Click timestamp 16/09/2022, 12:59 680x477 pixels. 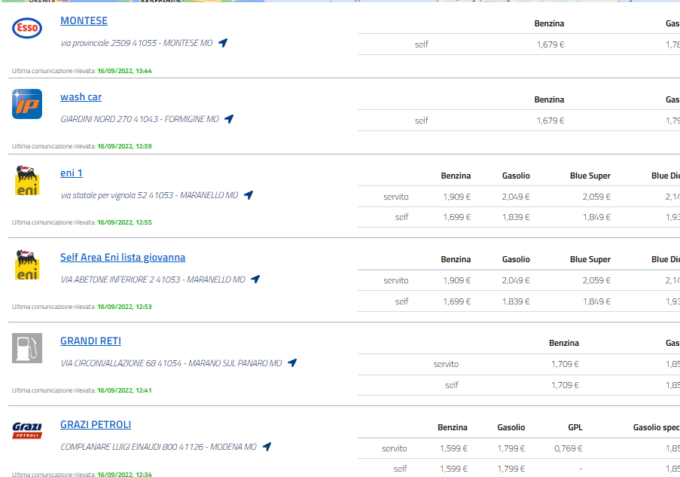click(124, 146)
